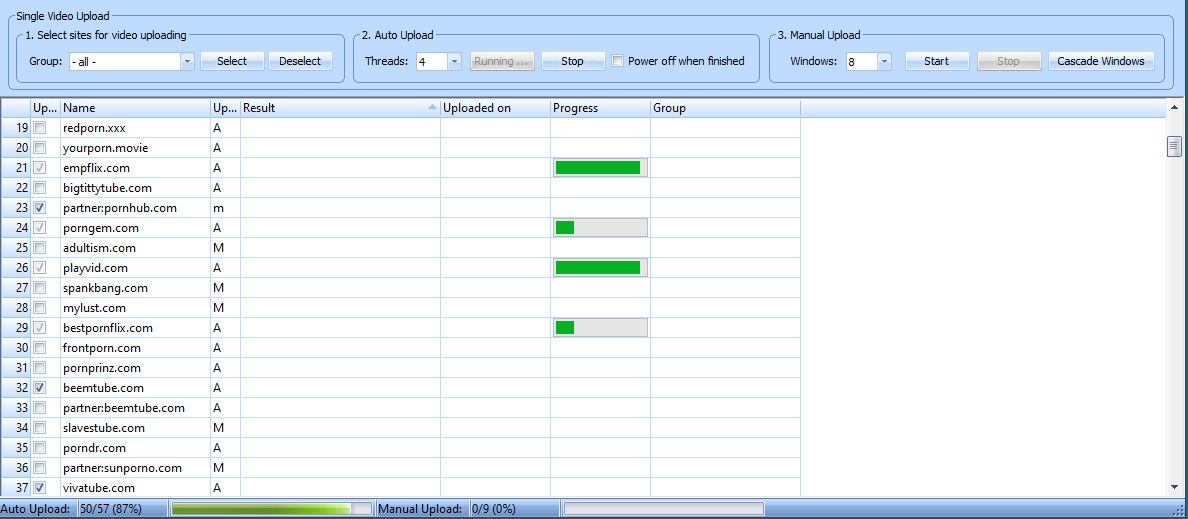
Task: Click the Stop button in Auto Upload
Action: (x=573, y=61)
